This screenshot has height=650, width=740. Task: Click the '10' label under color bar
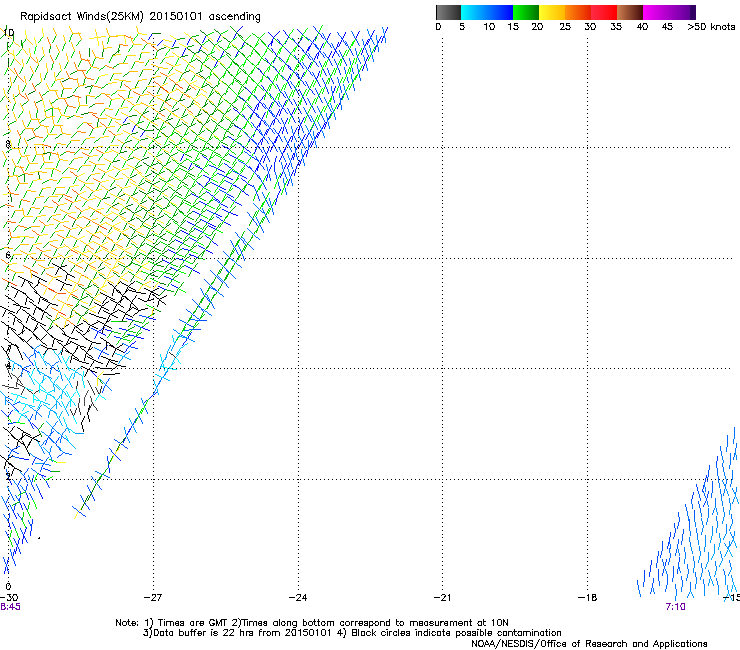click(489, 27)
